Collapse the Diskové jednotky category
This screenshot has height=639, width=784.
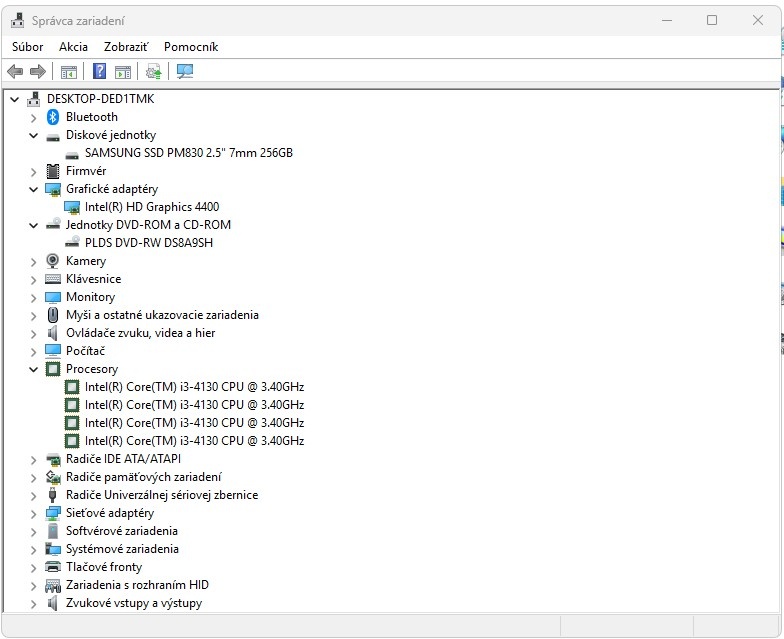[34, 136]
